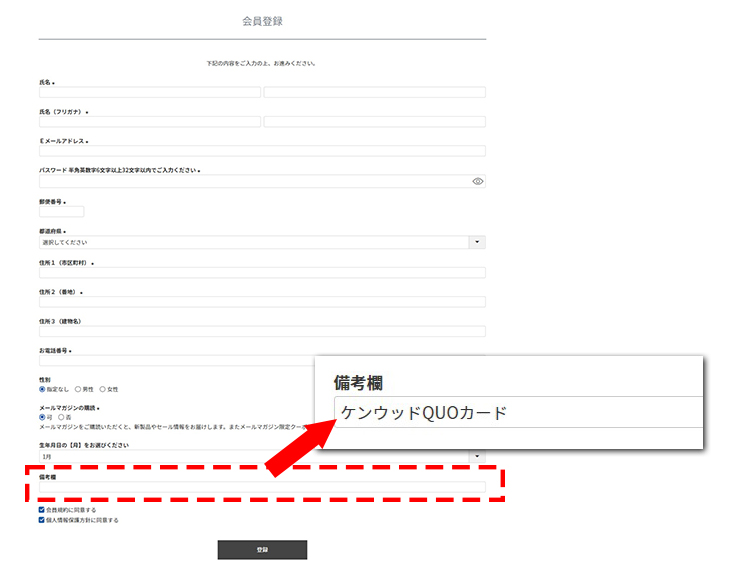Expand the birth month 1月 dropdown

coord(477,456)
